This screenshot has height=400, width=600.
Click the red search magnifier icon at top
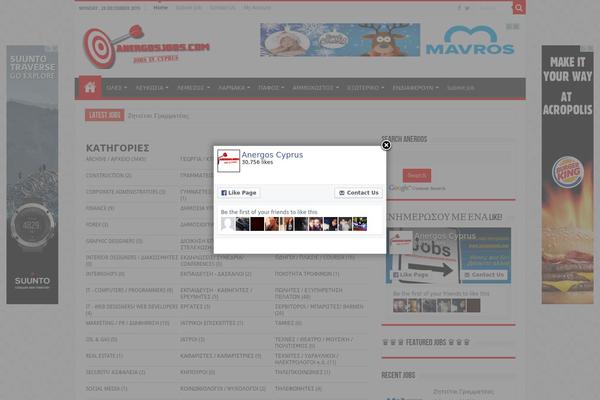coord(519,8)
